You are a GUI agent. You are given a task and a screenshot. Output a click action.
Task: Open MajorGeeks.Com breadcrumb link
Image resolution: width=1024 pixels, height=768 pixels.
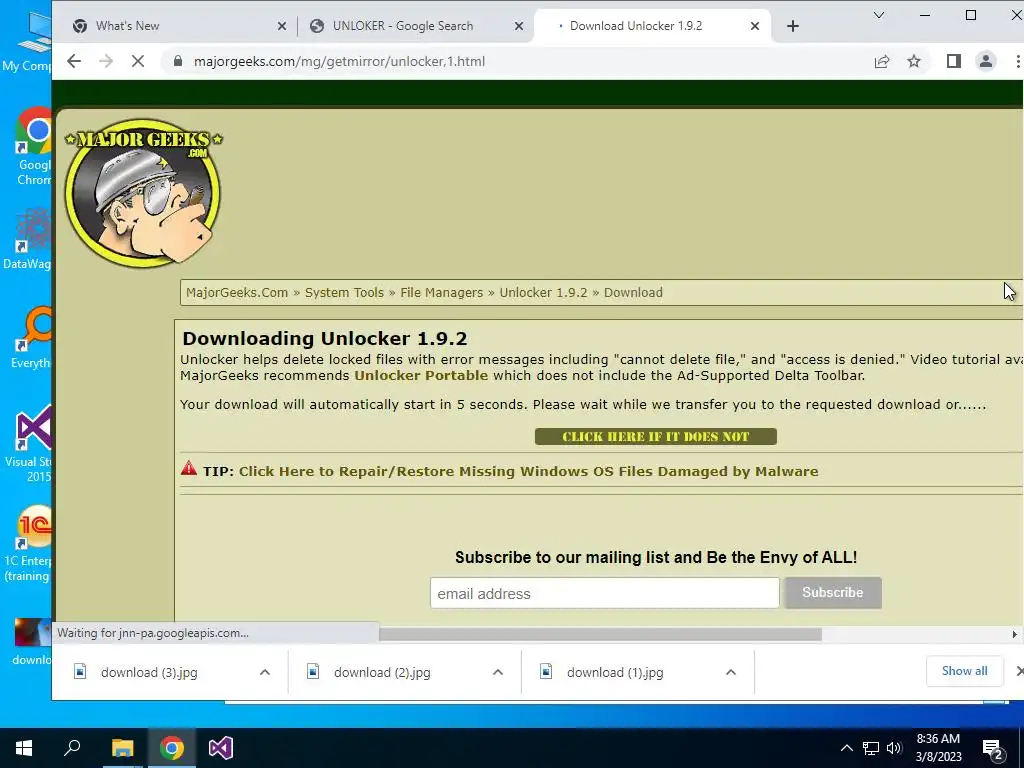[237, 293]
